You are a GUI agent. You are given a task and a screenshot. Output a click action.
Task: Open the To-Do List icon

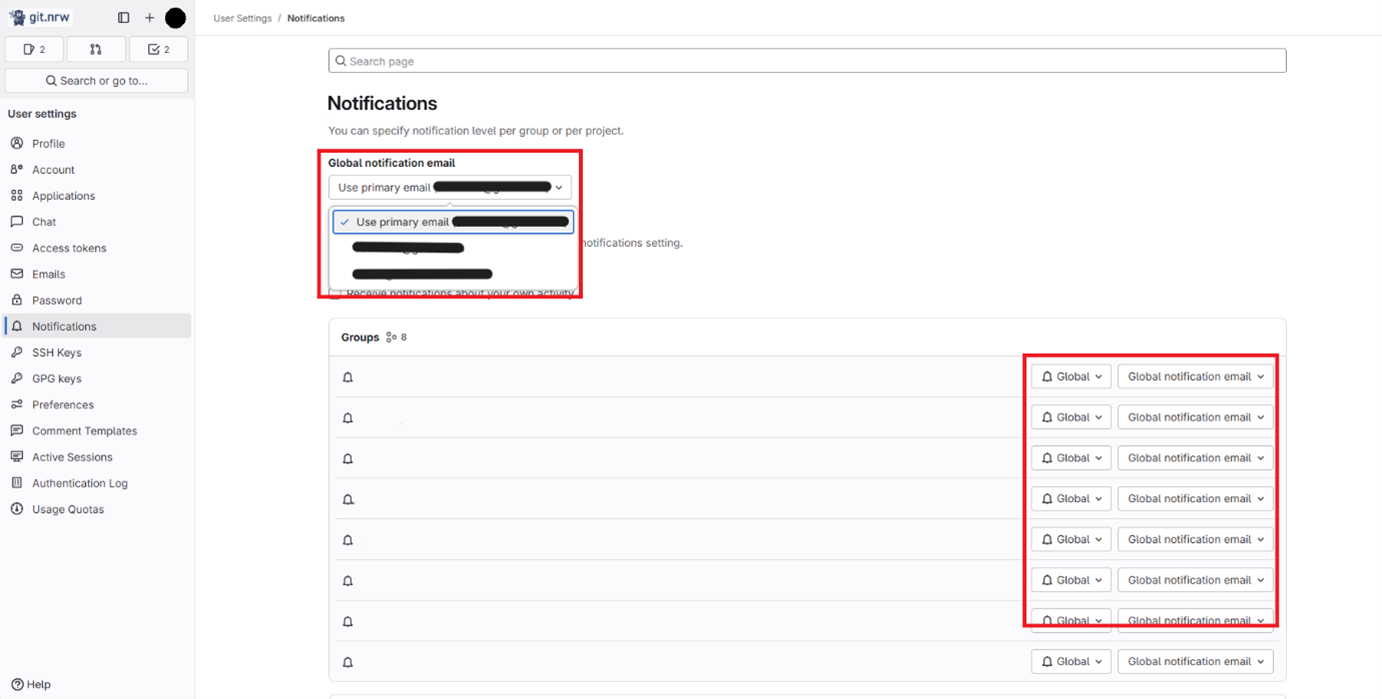158,48
